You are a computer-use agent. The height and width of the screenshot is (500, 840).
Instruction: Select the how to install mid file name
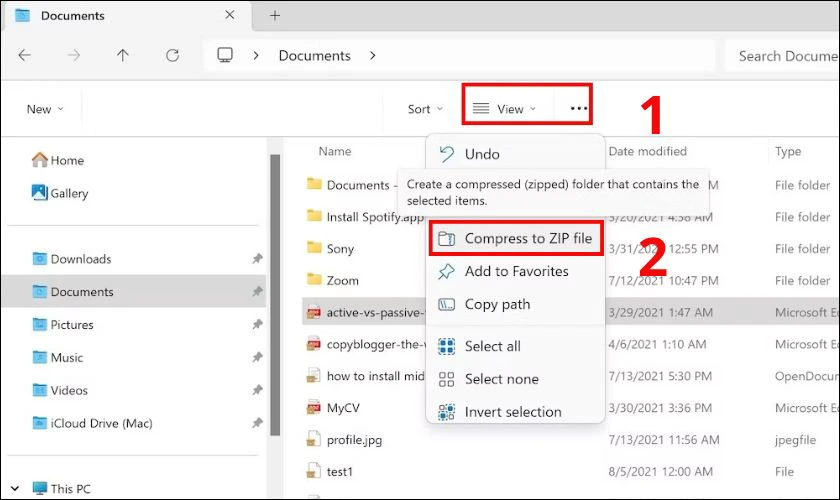tap(376, 376)
